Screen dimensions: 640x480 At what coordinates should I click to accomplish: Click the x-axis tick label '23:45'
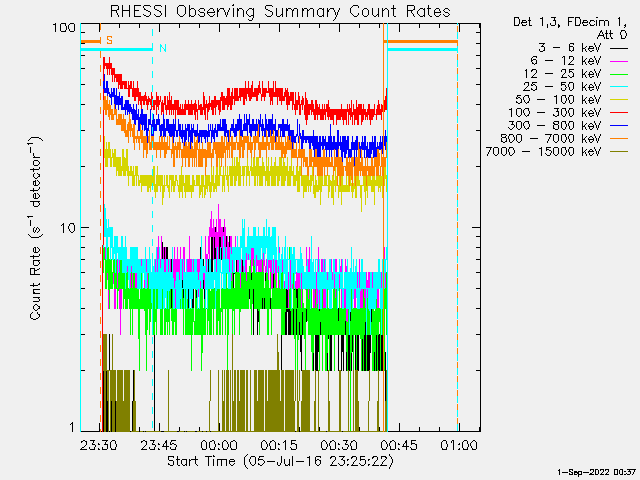(x=159, y=445)
